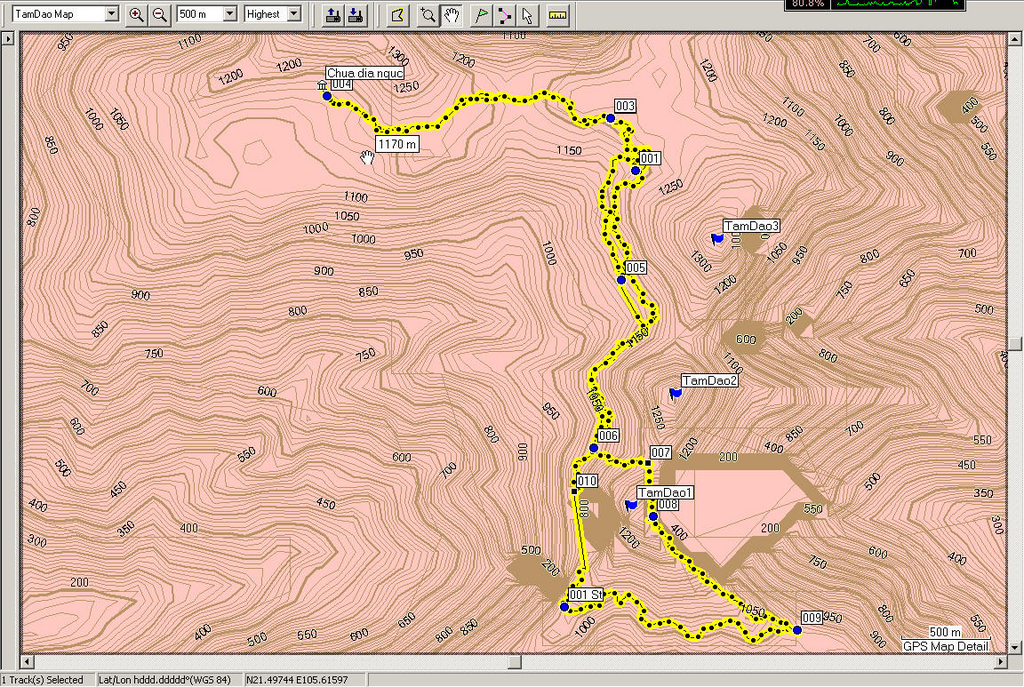Click the left-arrow pane button above the map

[x=8, y=38]
